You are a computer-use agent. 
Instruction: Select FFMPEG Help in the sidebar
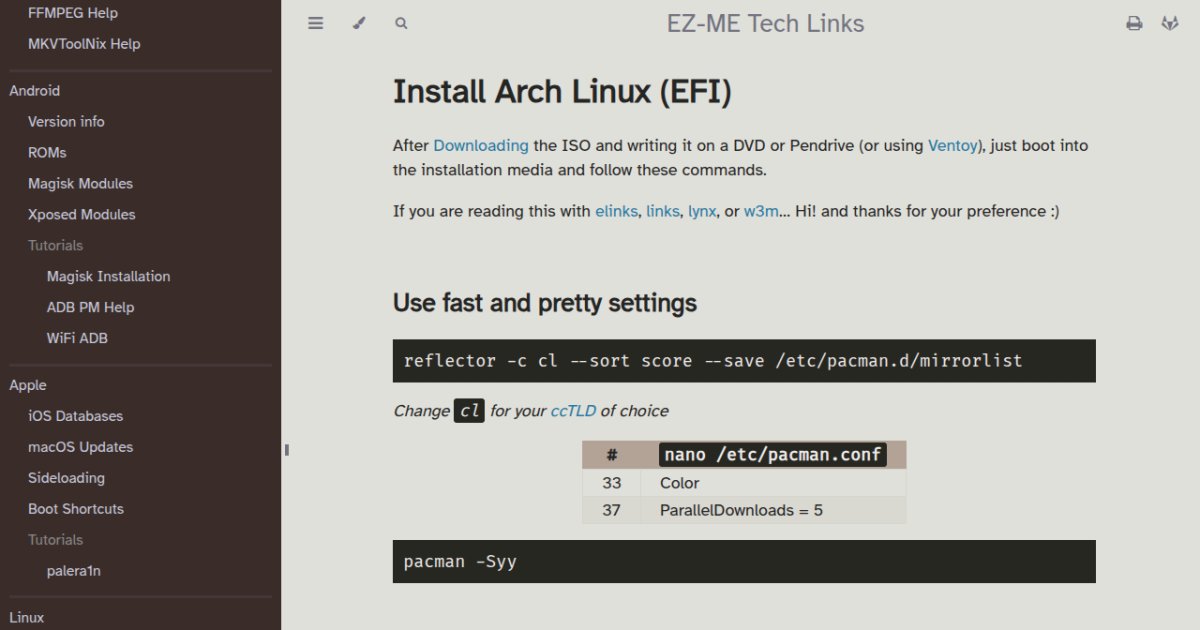point(71,12)
